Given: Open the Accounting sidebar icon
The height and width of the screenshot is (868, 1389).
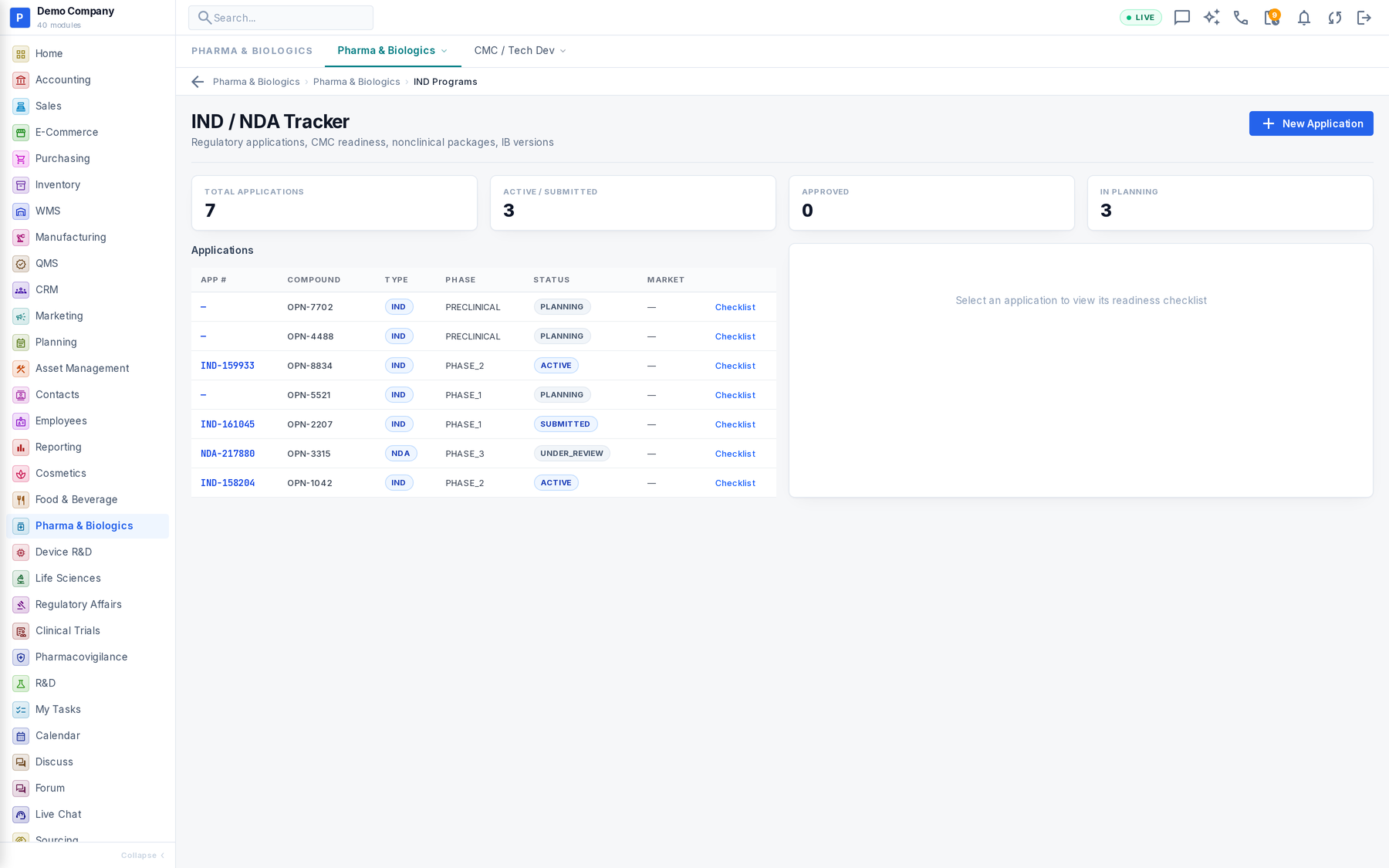Looking at the screenshot, I should click(x=21, y=80).
